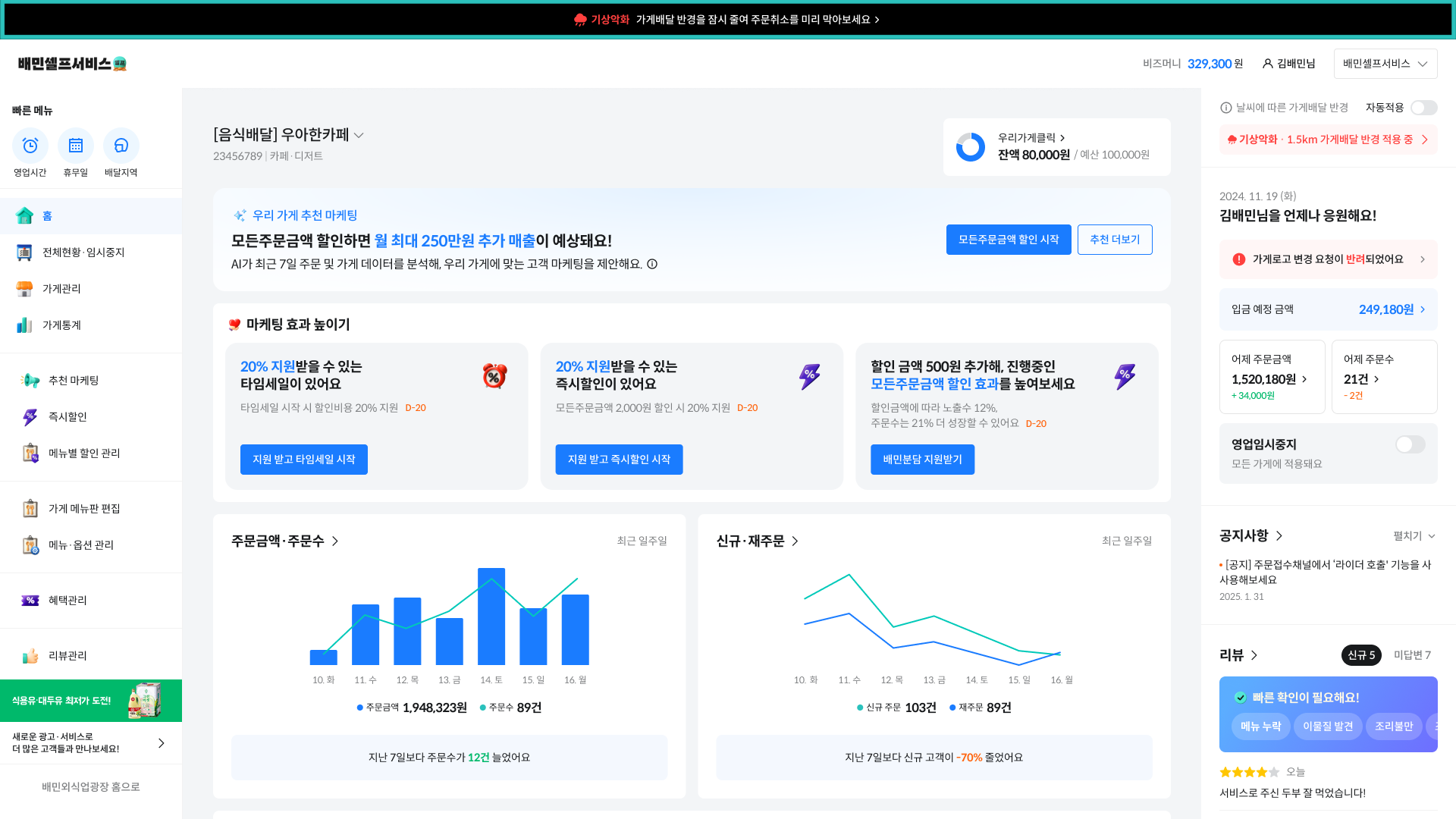1456x819 pixels.
Task: Click the 추천 마케팅 megaphone icon
Action: (x=30, y=381)
